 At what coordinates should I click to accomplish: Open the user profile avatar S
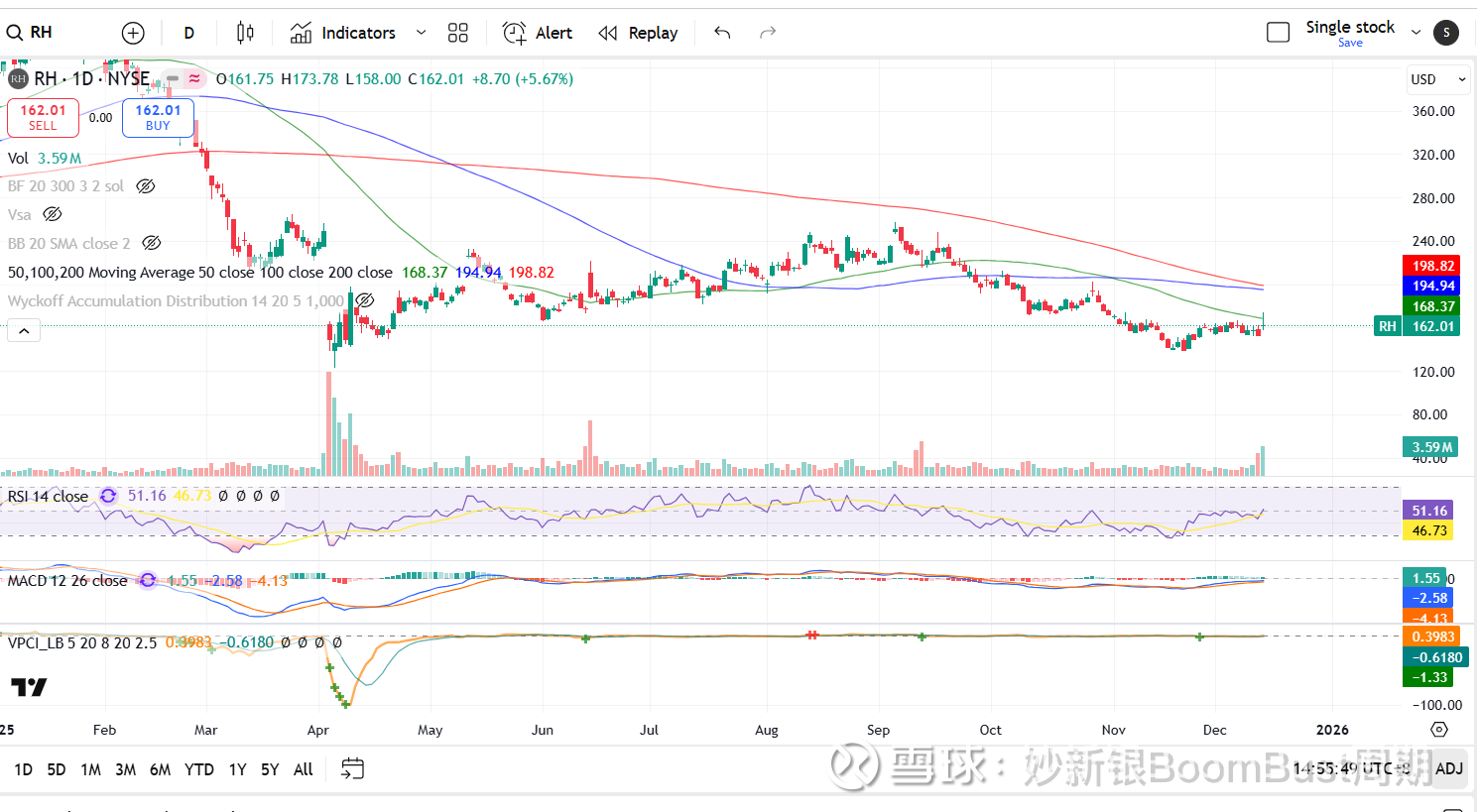pos(1446,33)
